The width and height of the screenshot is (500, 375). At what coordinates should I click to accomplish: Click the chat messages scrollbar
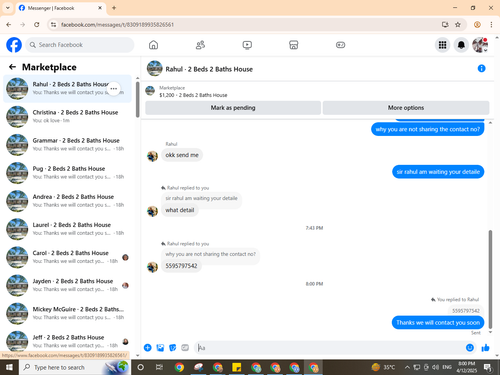click(x=490, y=279)
